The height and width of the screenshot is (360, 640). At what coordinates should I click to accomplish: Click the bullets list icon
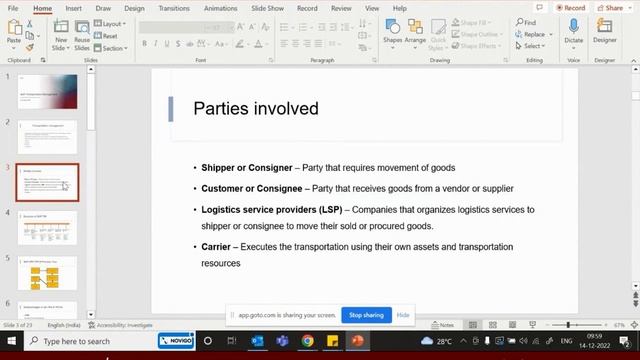tap(284, 27)
